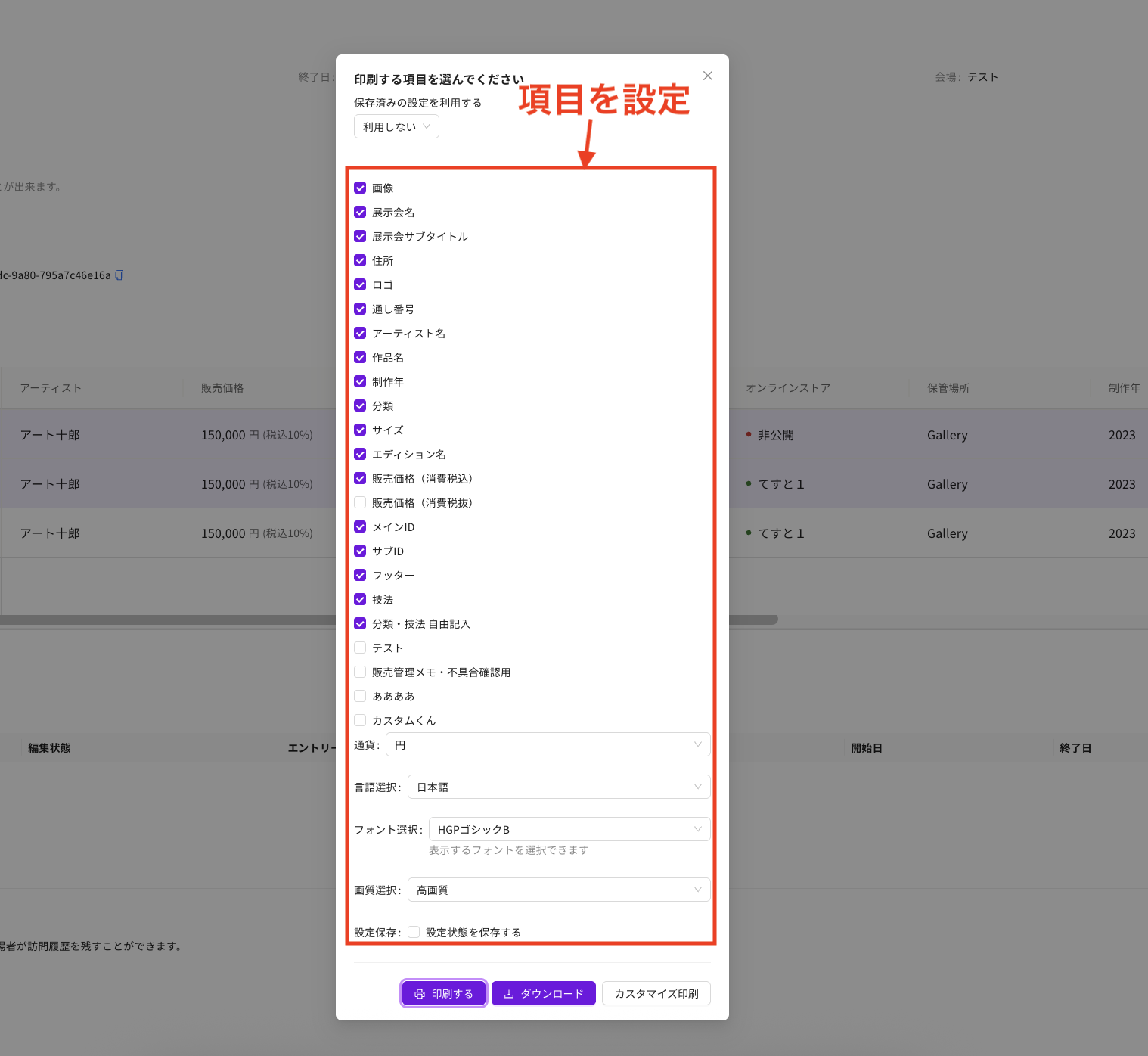
Task: Click the 保管場所 column header
Action: [x=948, y=388]
